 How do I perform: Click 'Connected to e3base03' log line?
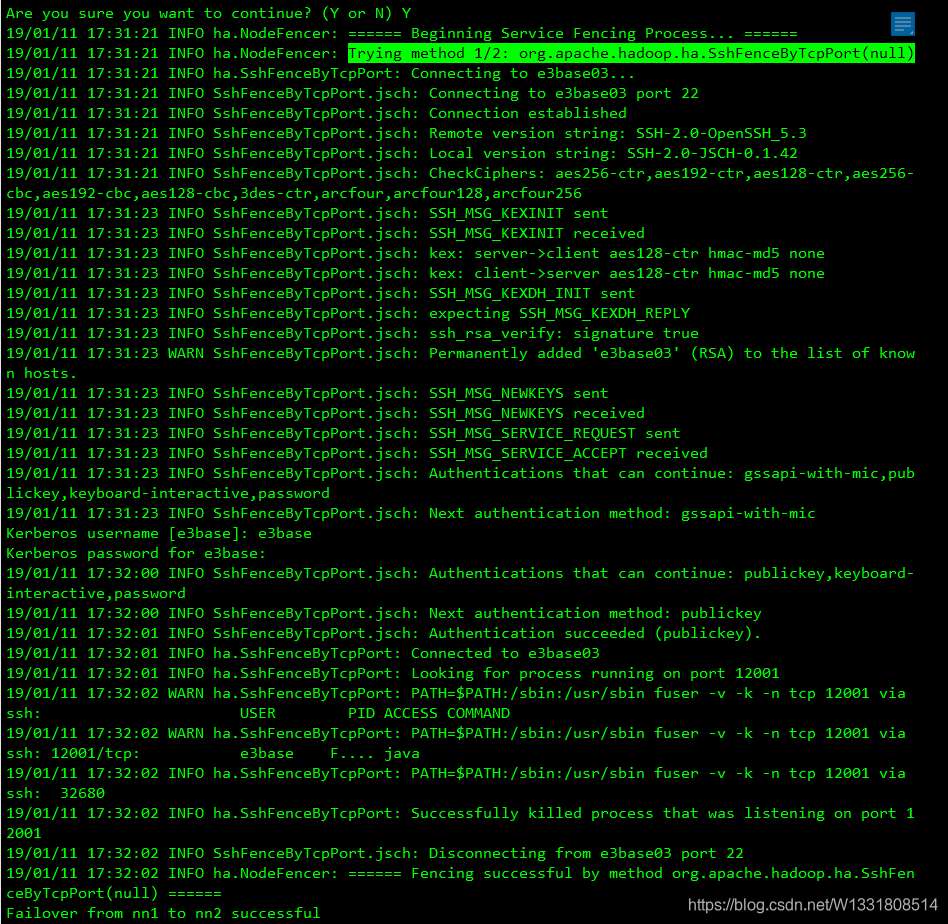tap(303, 653)
